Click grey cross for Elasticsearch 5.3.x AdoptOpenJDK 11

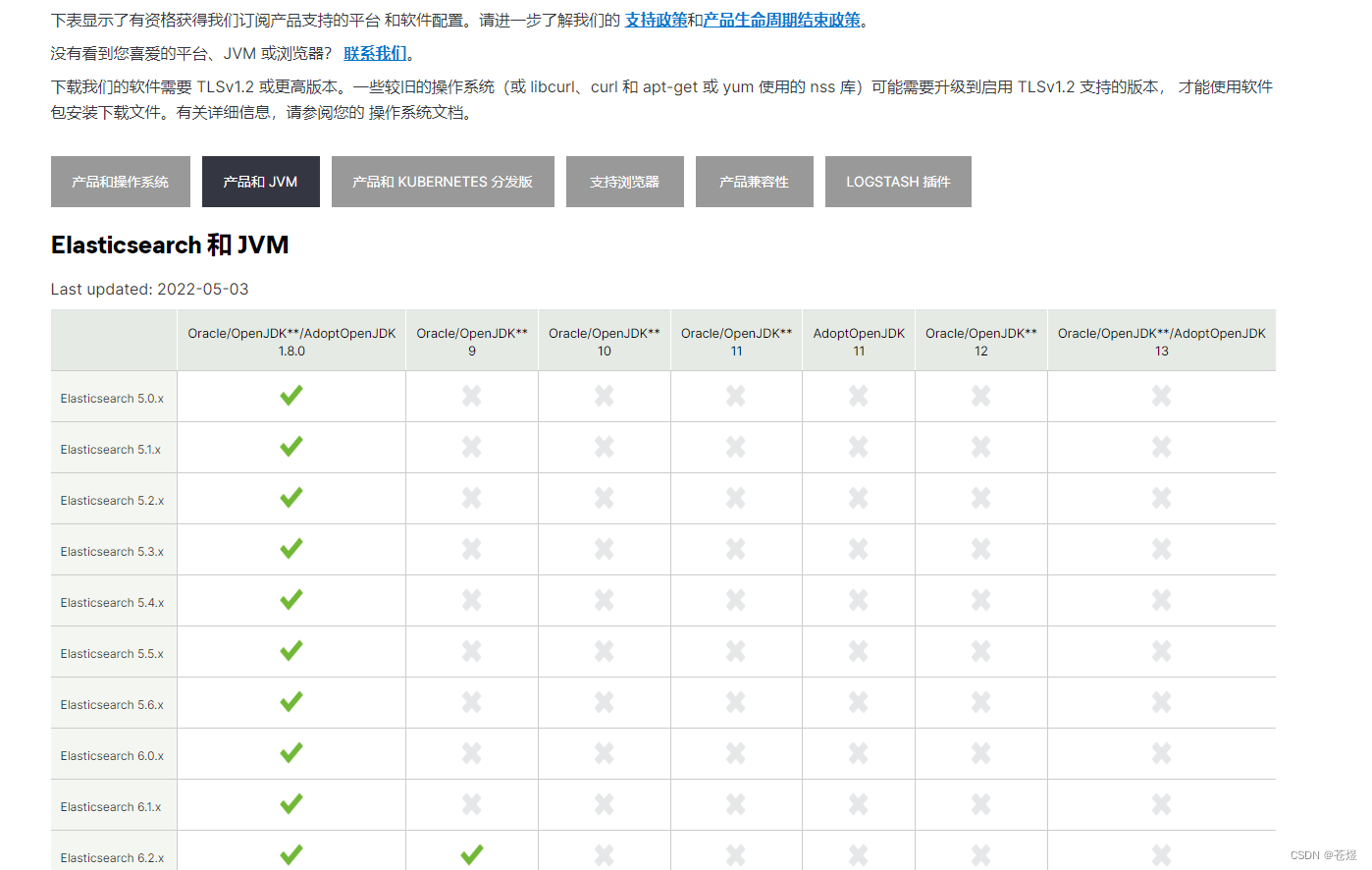coord(859,549)
